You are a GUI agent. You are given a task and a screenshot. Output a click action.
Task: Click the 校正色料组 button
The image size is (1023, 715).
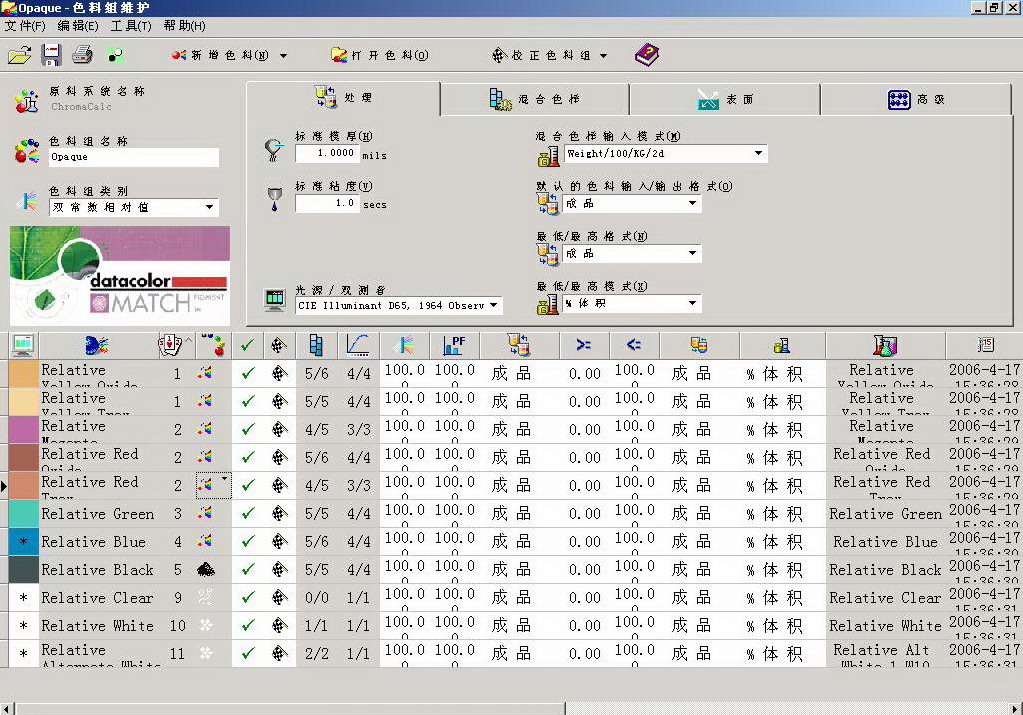[x=542, y=55]
